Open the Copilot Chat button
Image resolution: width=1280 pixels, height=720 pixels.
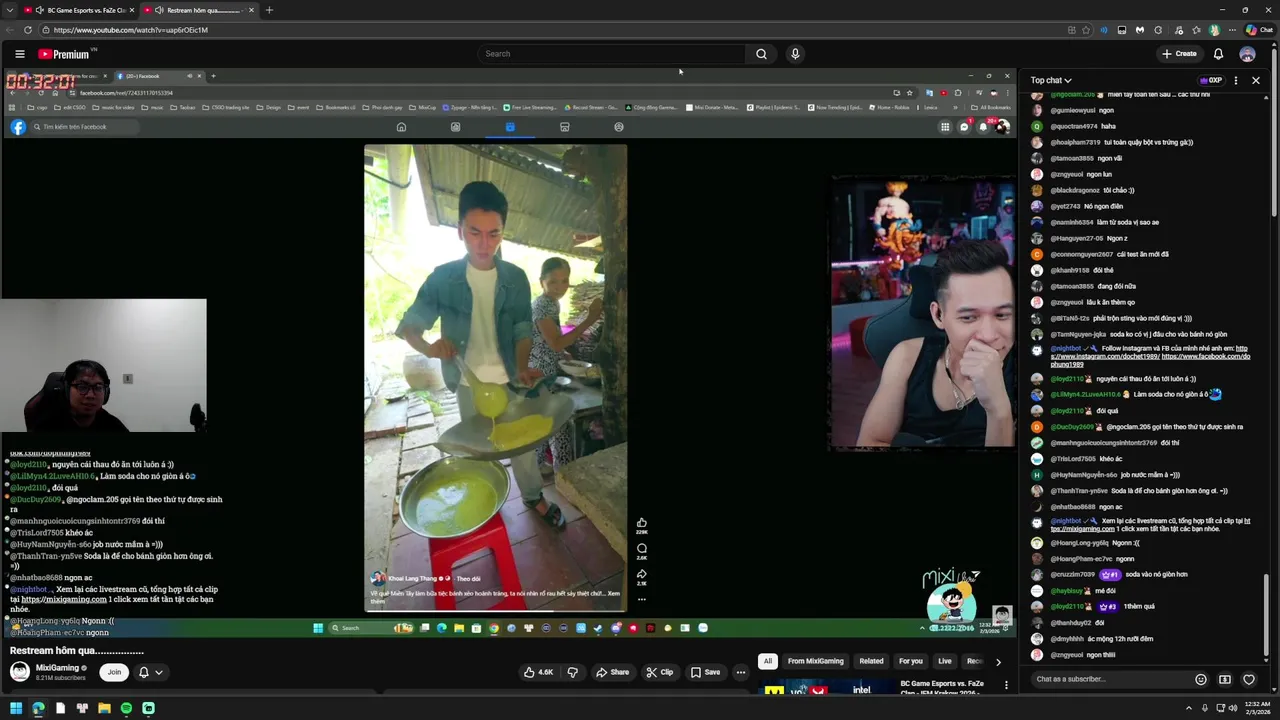coord(1258,30)
